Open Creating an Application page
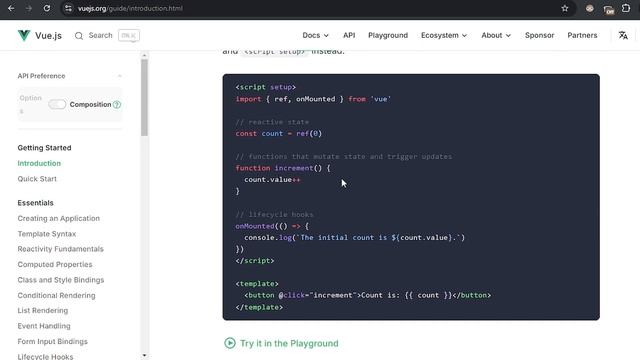Image resolution: width=640 pixels, height=360 pixels. pyautogui.click(x=58, y=218)
